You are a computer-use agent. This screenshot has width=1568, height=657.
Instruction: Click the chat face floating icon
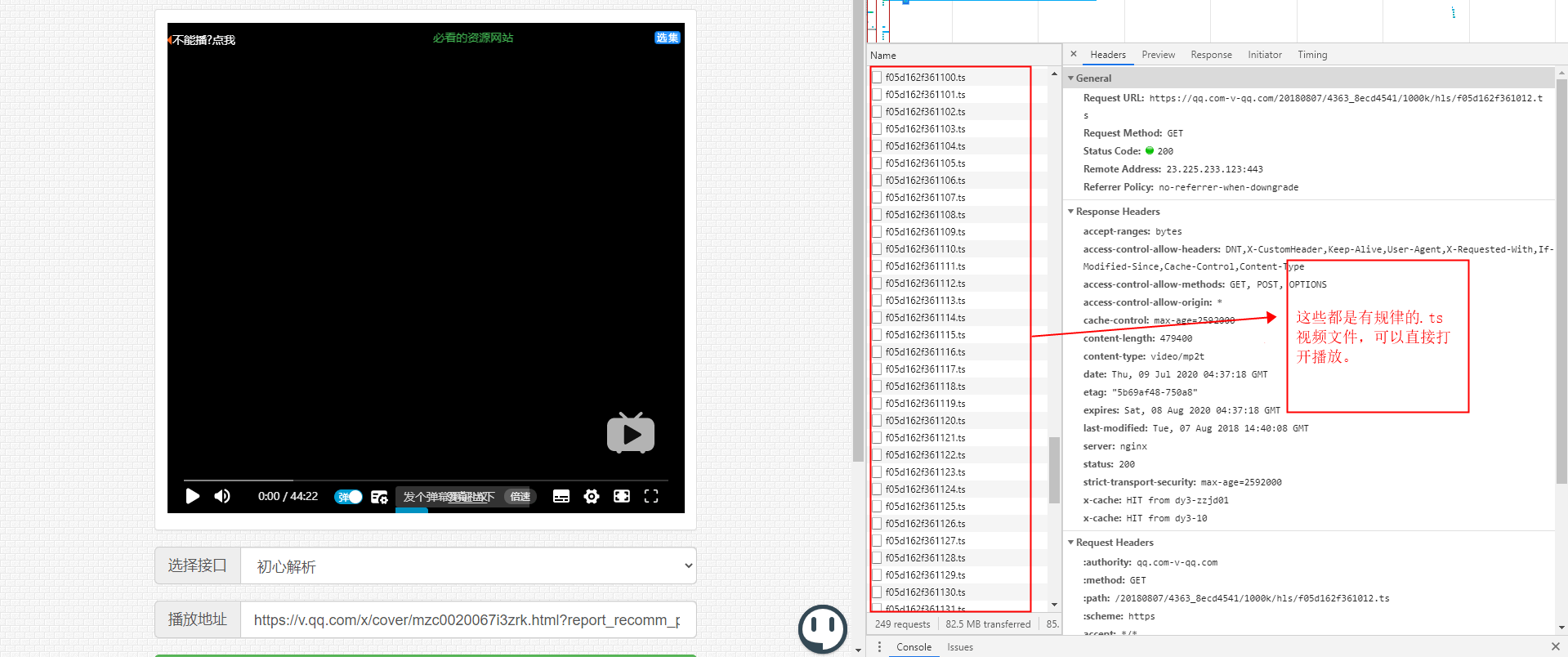point(822,628)
